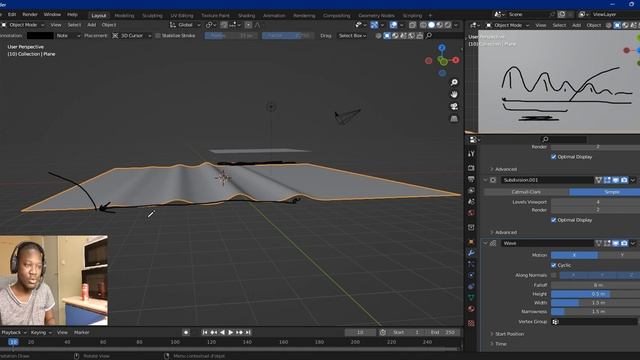The image size is (640, 360).
Task: Open the Output properties tab icon
Action: tap(471, 179)
